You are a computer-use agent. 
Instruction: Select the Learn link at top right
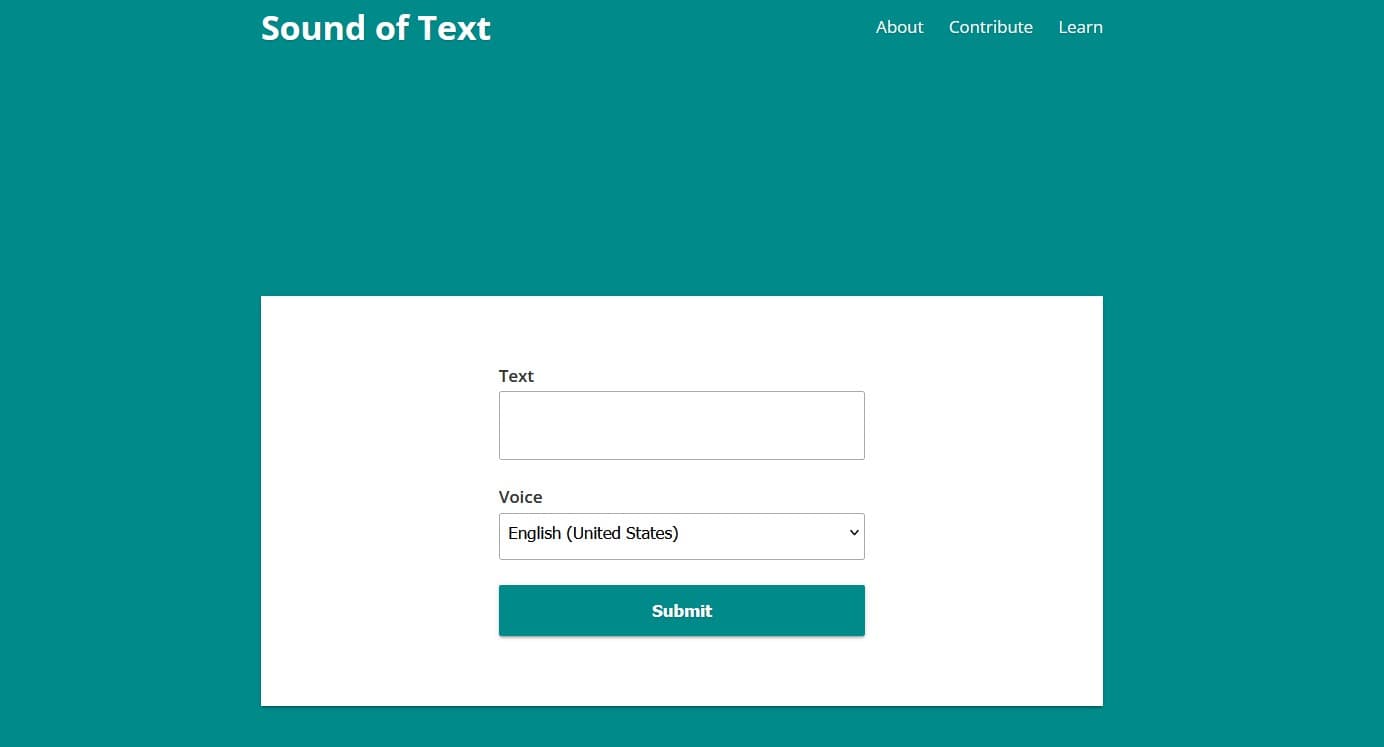coord(1080,27)
